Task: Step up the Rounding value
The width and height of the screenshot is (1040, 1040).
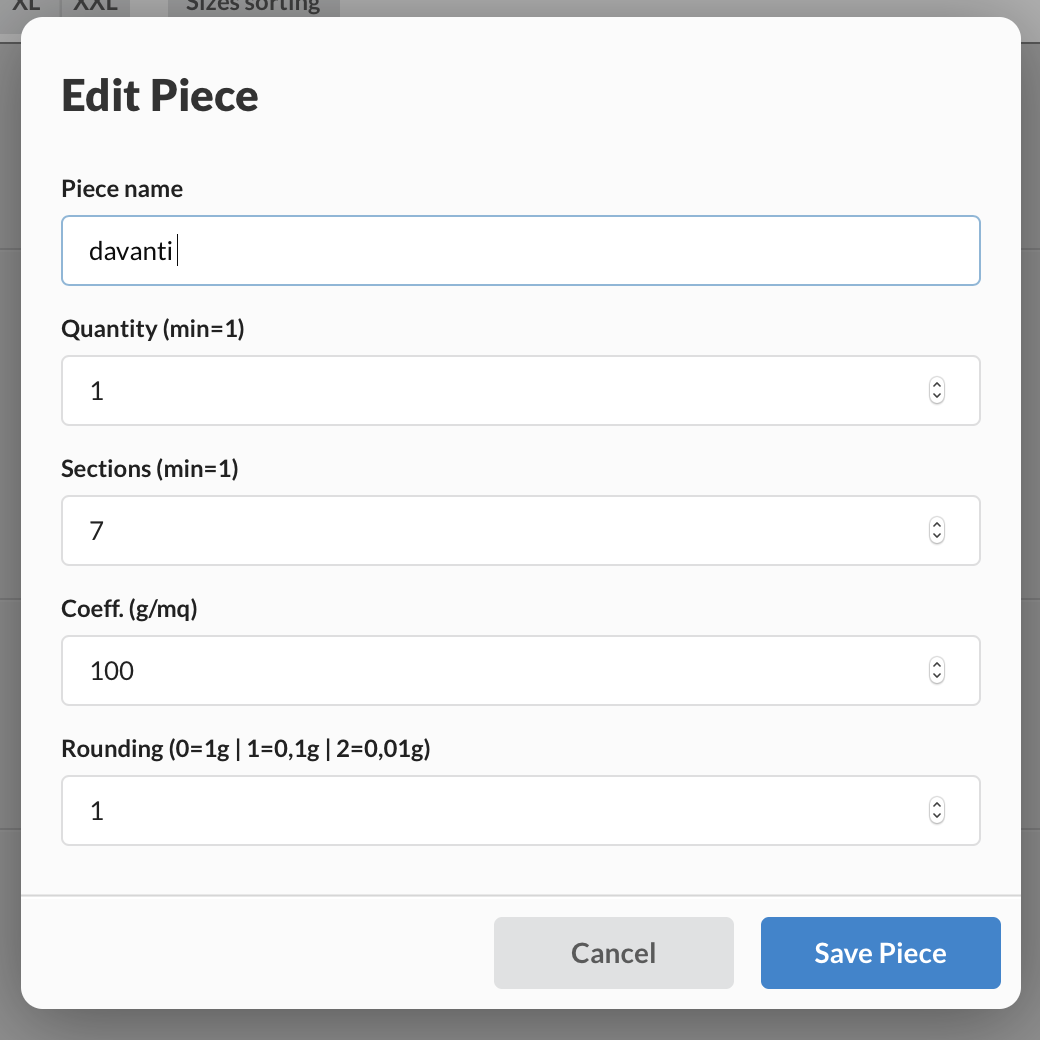Action: [x=937, y=805]
